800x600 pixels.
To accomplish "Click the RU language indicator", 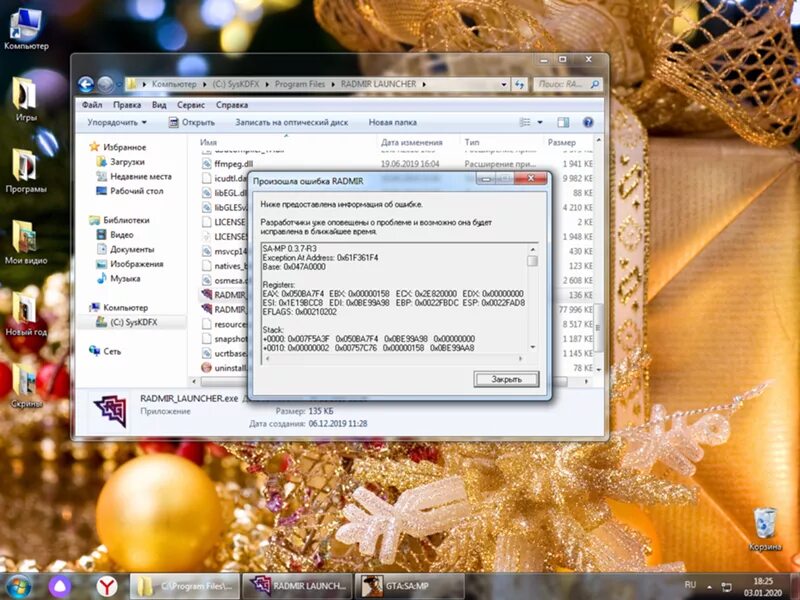I will [690, 585].
